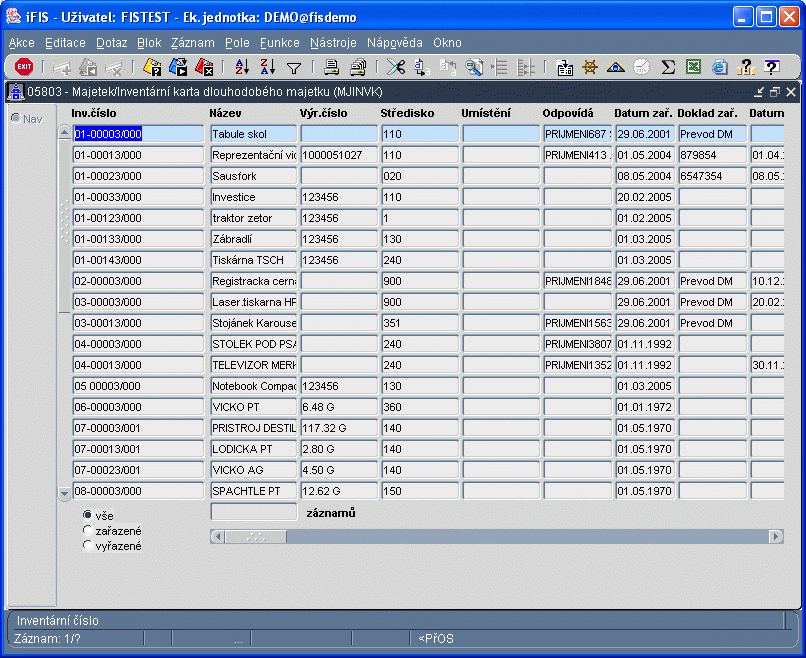Click the inner MJINVK window restore button
This screenshot has height=658, width=806.
pyautogui.click(x=775, y=92)
